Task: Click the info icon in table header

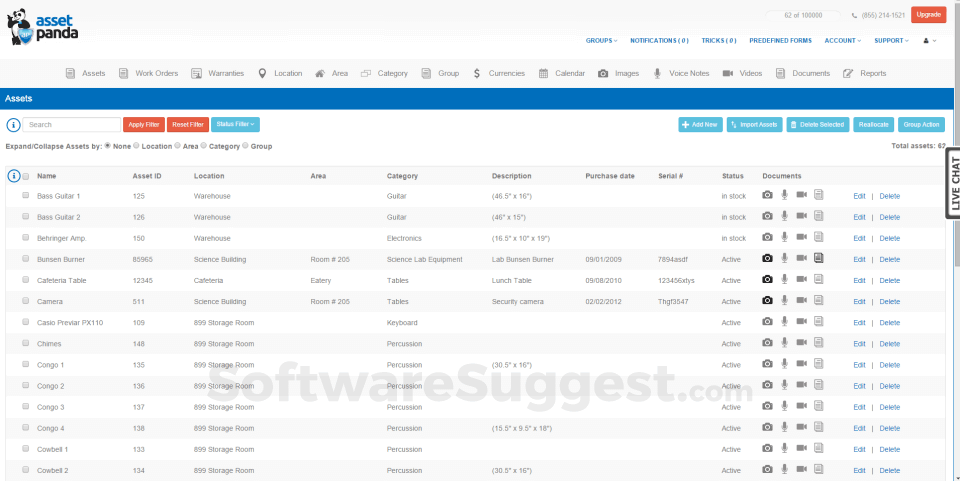Action: coord(13,176)
